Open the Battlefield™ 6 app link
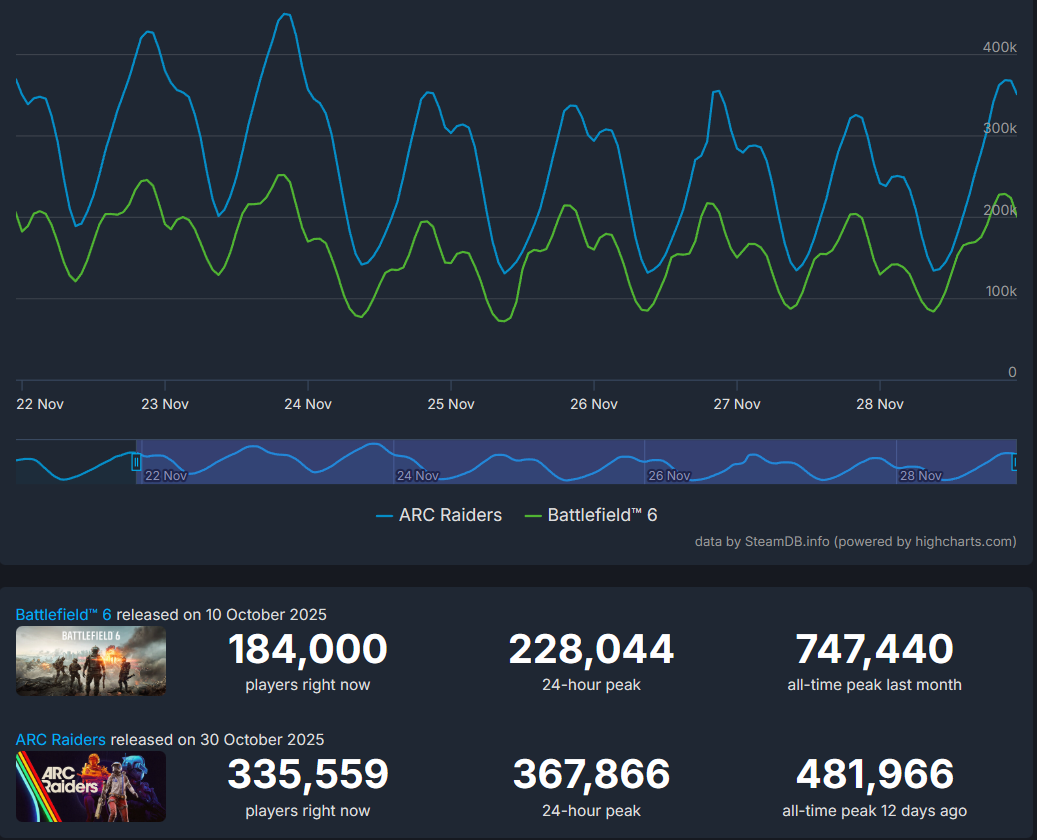 (x=63, y=614)
